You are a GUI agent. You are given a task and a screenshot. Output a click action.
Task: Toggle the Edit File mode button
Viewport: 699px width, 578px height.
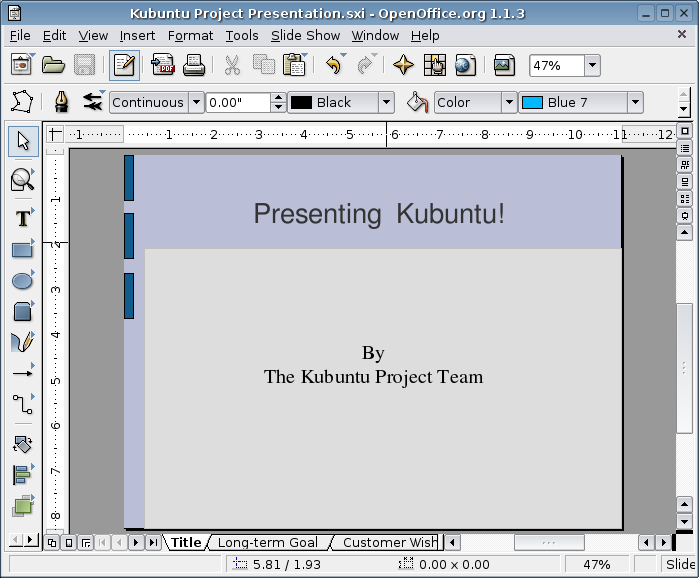tap(124, 65)
